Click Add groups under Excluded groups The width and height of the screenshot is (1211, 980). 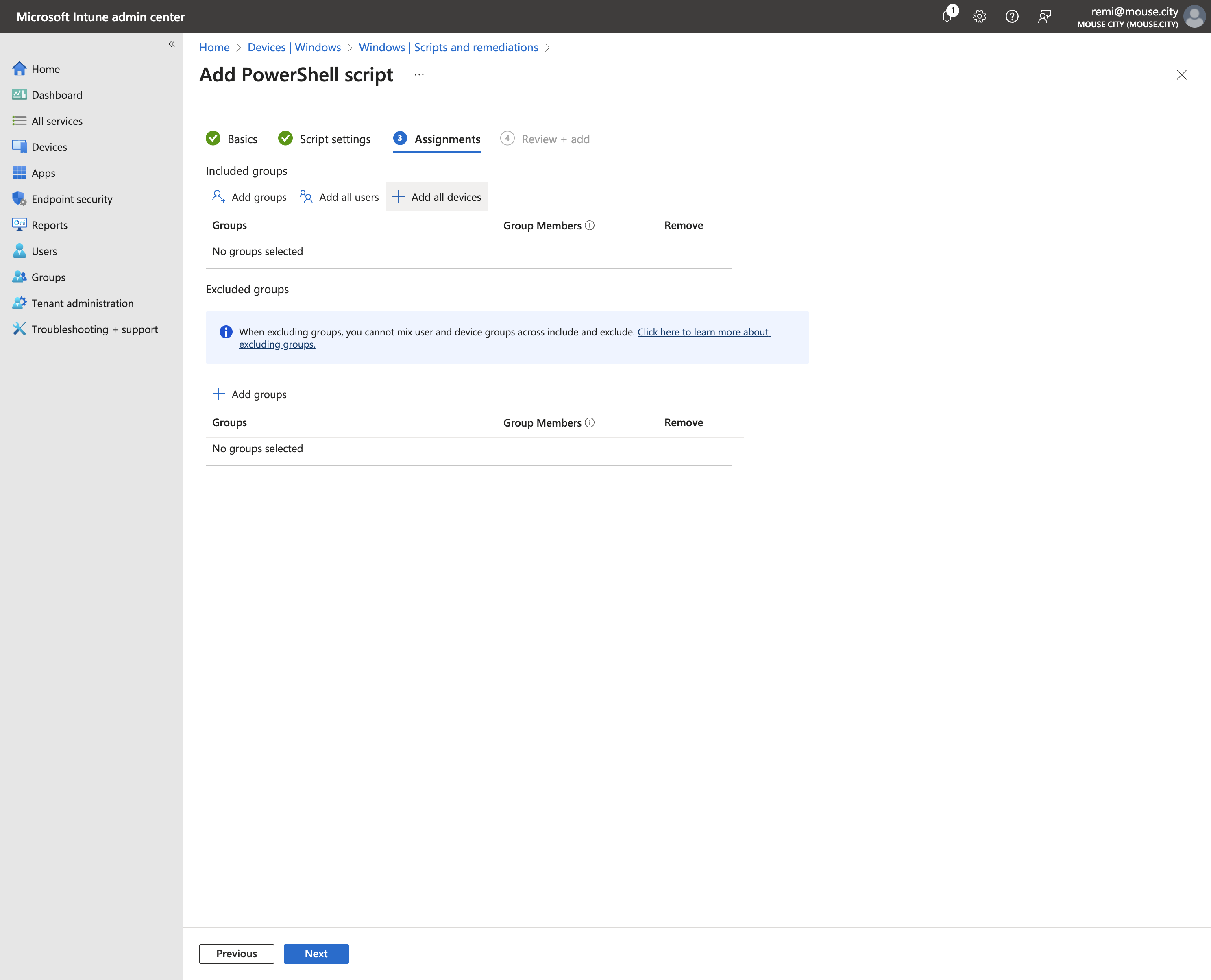pyautogui.click(x=250, y=394)
